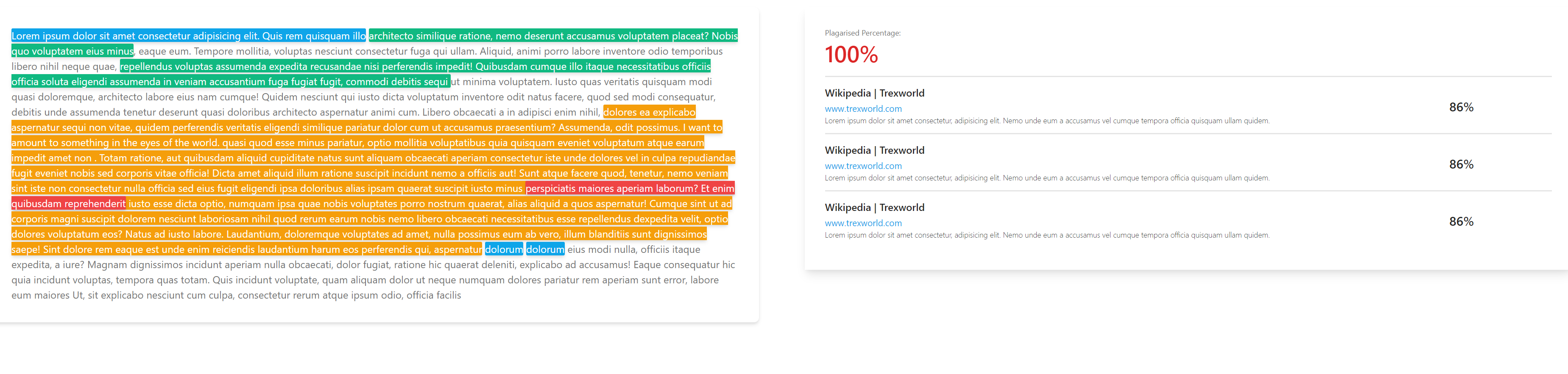Image resolution: width=1568 pixels, height=374 pixels.
Task: Click the second result's 86% score
Action: point(1461,164)
